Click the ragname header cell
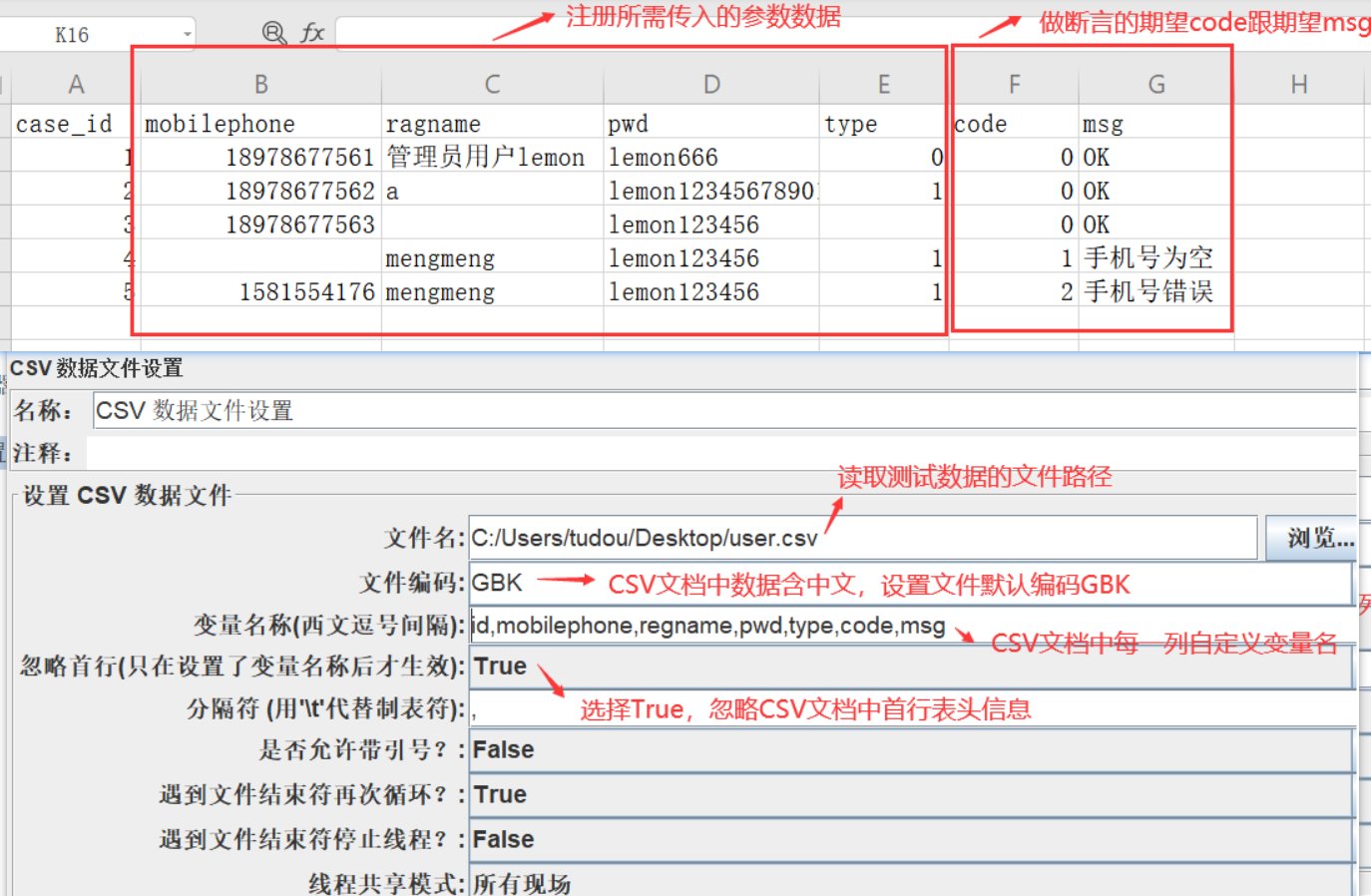1371x896 pixels. (492, 124)
